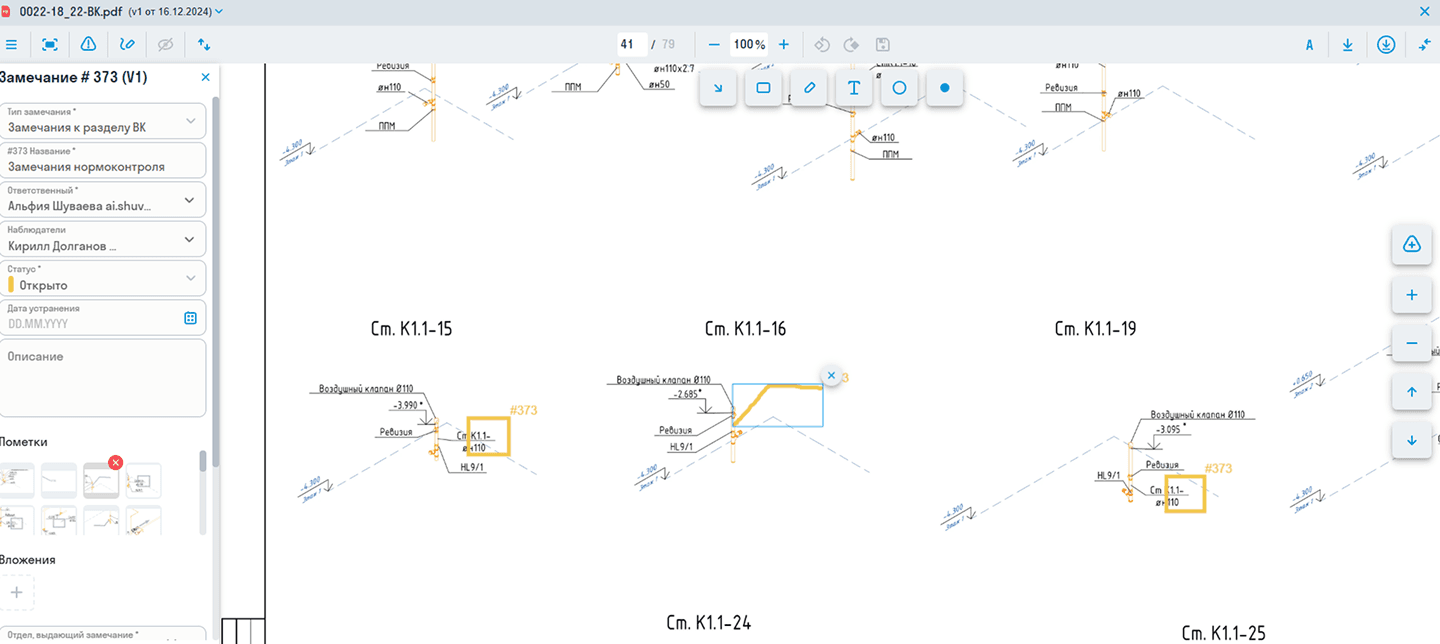1440x644 pixels.
Task: Click into the Описание text field
Action: [103, 380]
